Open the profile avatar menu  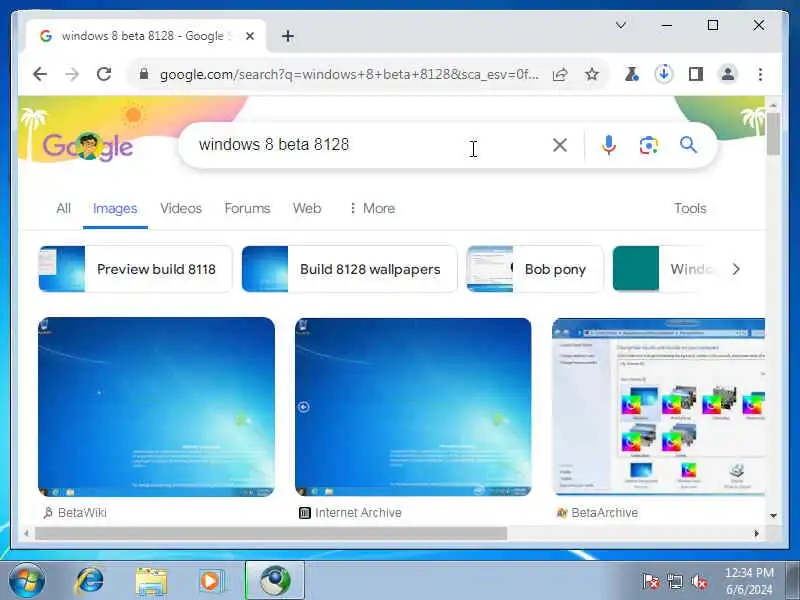coord(728,74)
